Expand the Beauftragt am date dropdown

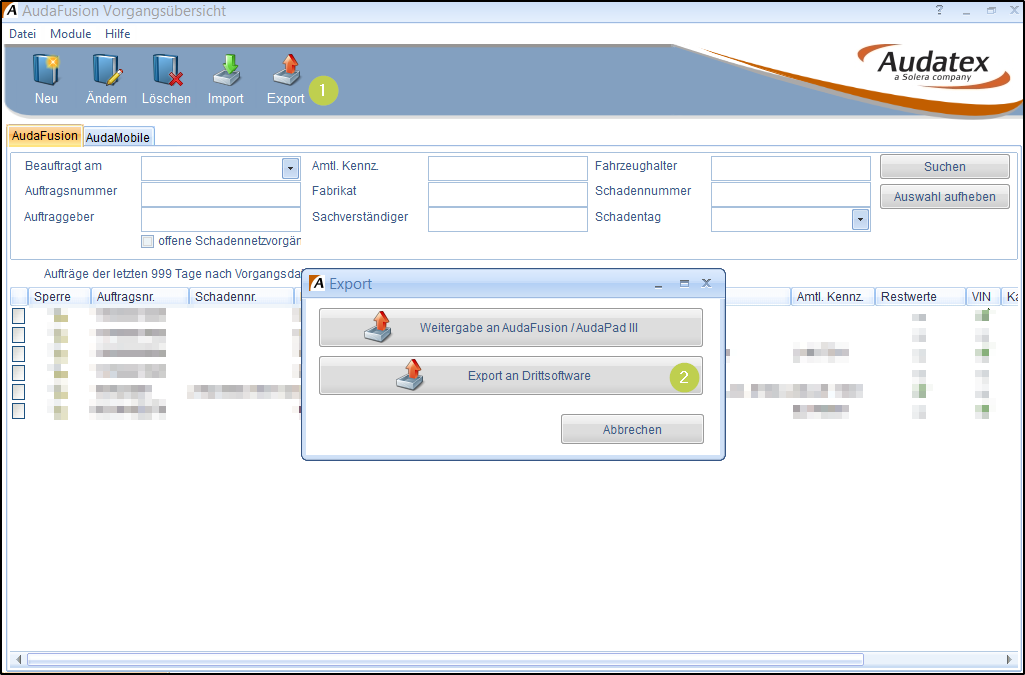291,169
